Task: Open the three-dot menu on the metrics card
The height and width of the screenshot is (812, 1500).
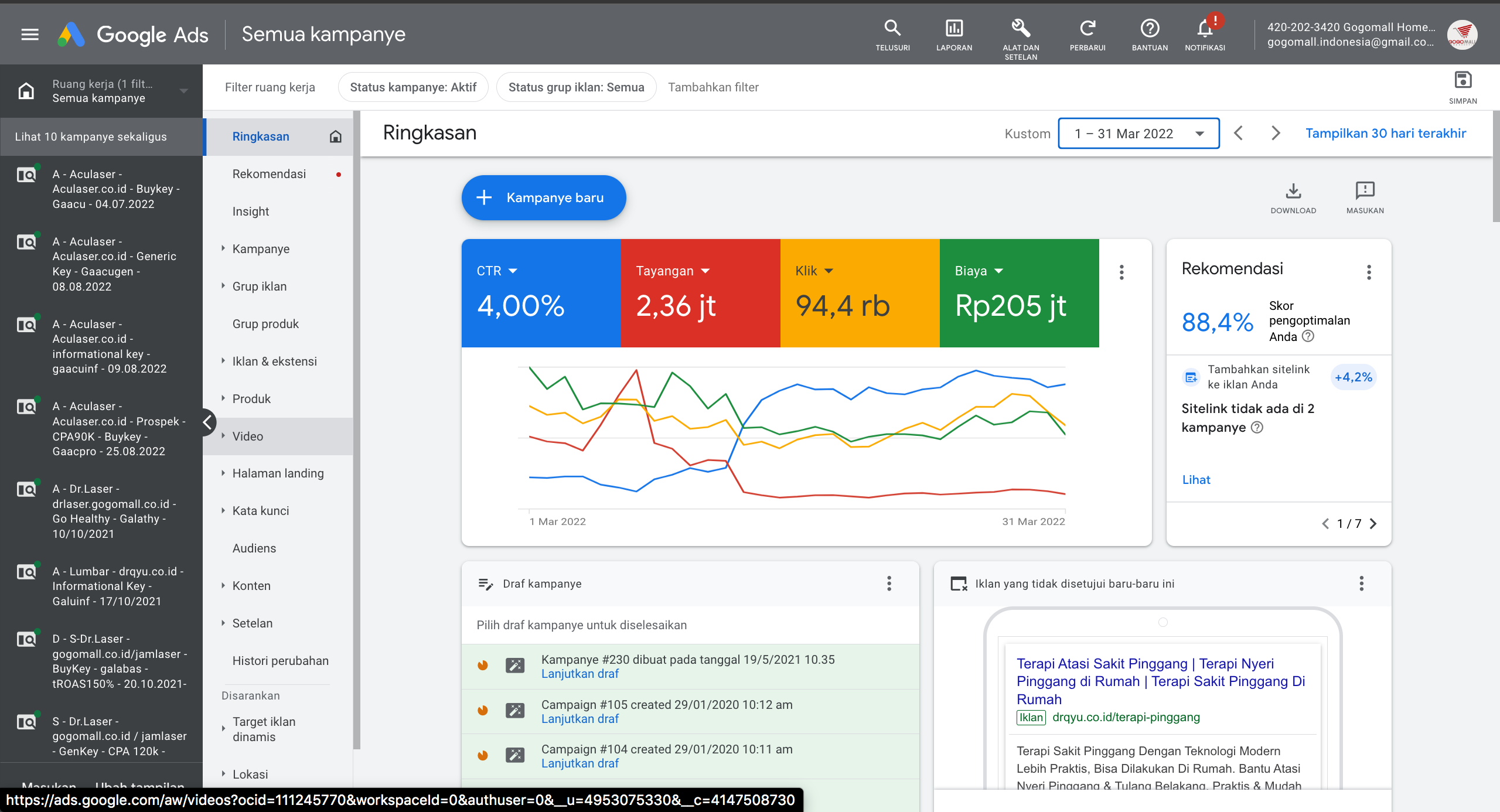Action: [x=1121, y=272]
